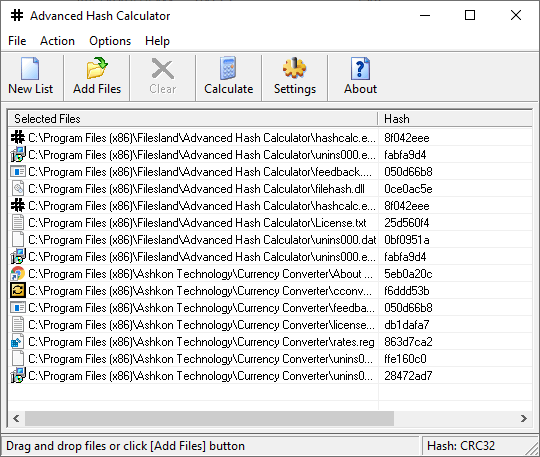540x457 pixels.
Task: Select the hash value db1dafa7
Action: (407, 324)
